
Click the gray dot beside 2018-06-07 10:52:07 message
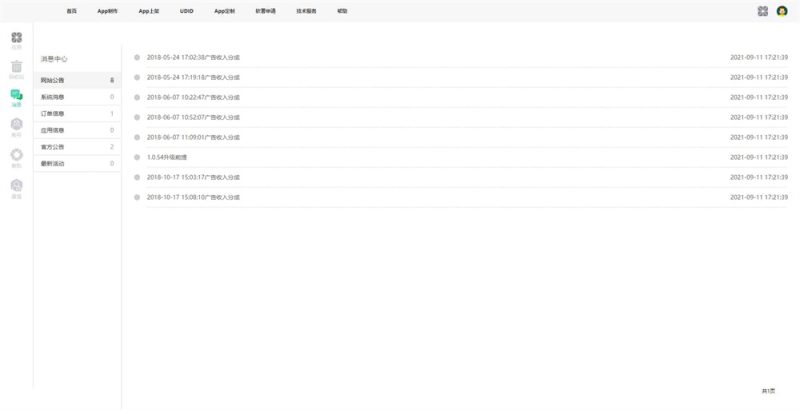point(137,117)
